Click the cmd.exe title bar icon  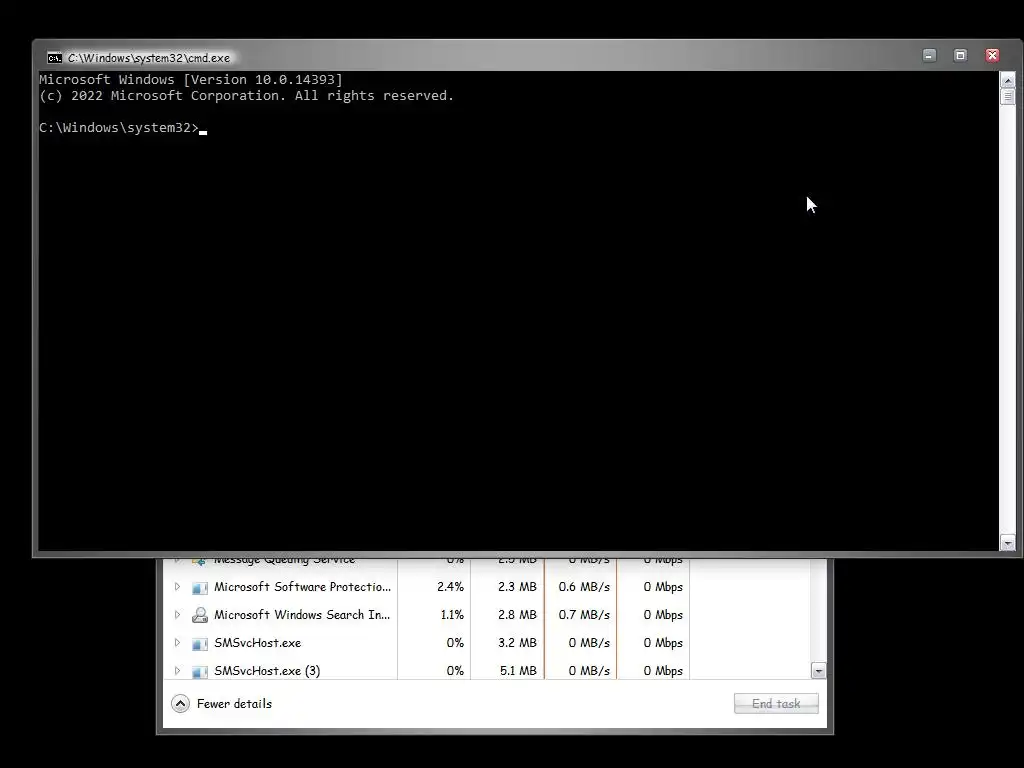coord(54,57)
